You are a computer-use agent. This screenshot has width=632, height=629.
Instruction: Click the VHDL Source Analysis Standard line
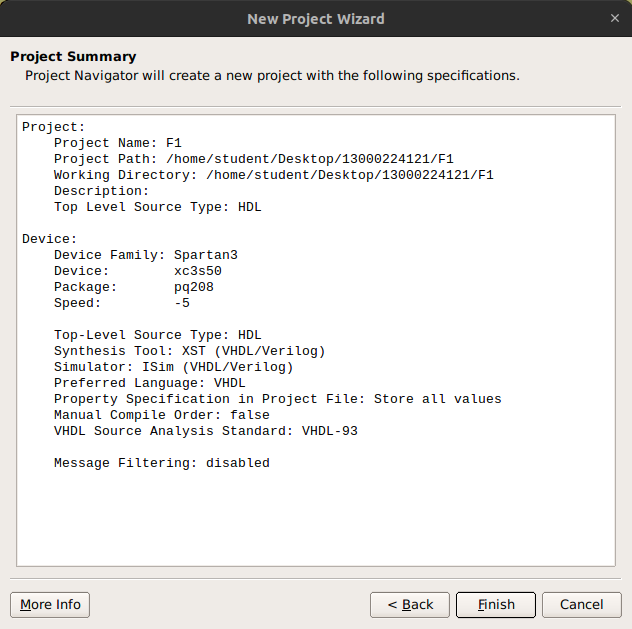[205, 431]
